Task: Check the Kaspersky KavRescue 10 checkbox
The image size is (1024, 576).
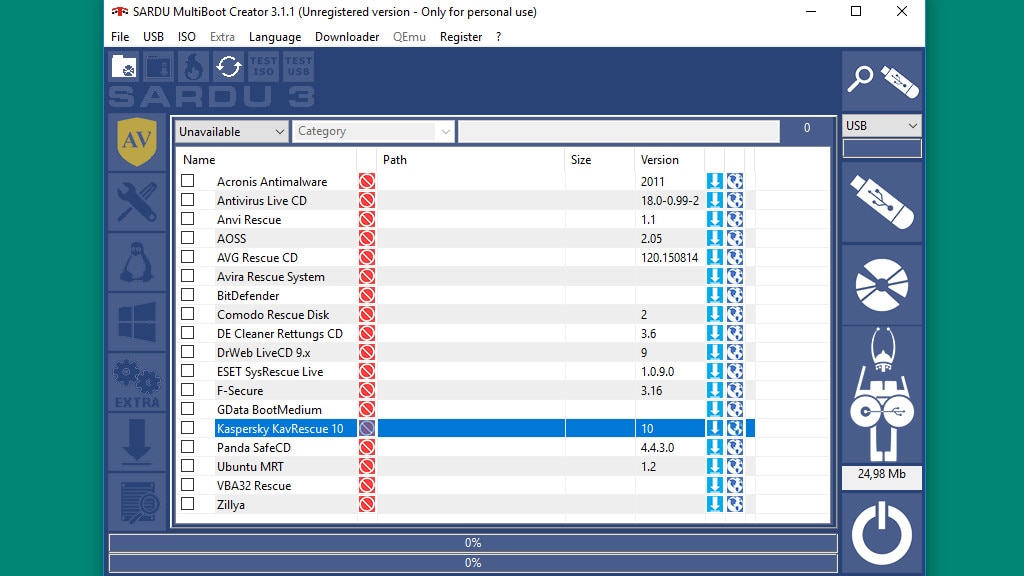Action: pos(188,427)
